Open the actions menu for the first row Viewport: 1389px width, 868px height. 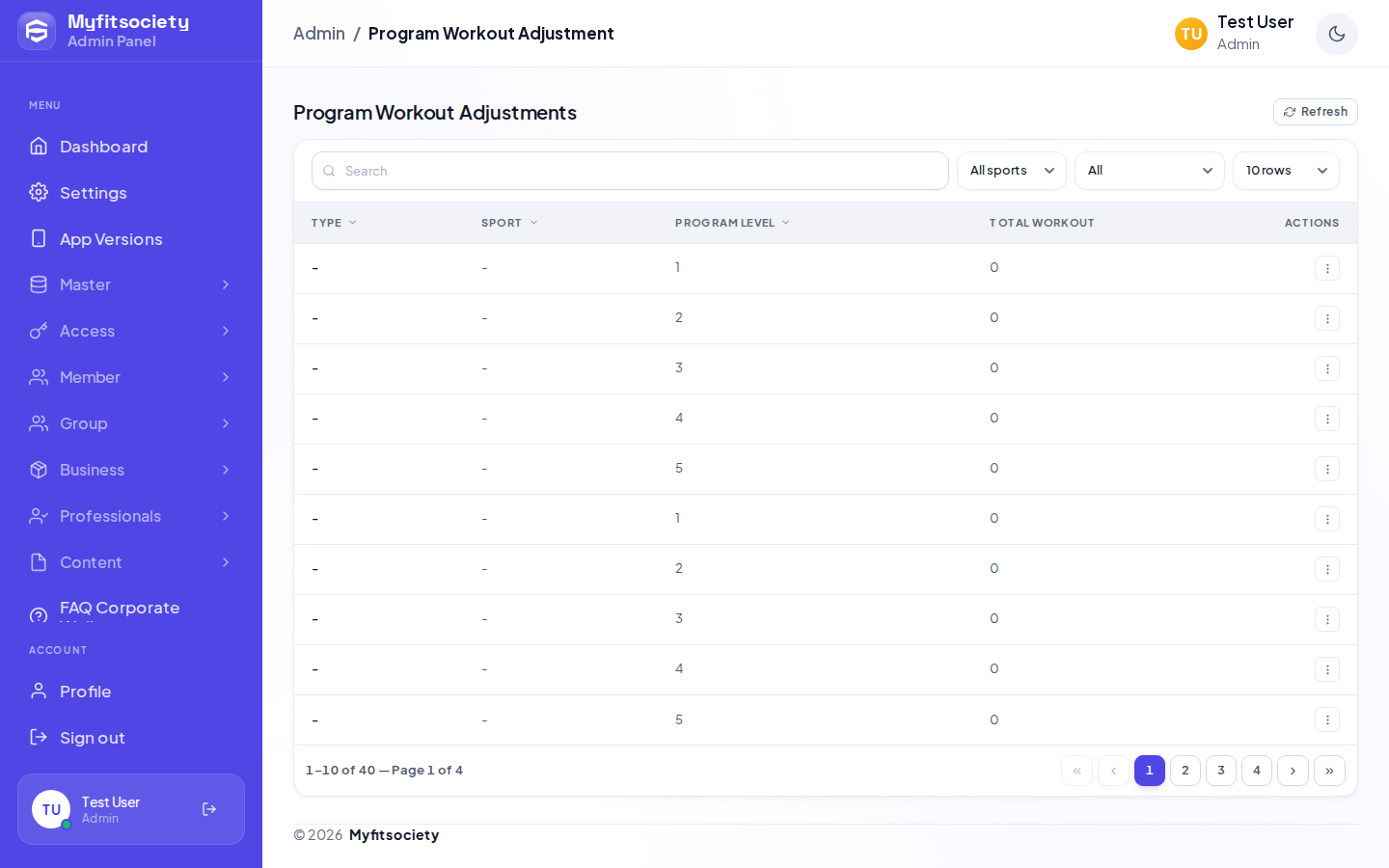tap(1327, 268)
